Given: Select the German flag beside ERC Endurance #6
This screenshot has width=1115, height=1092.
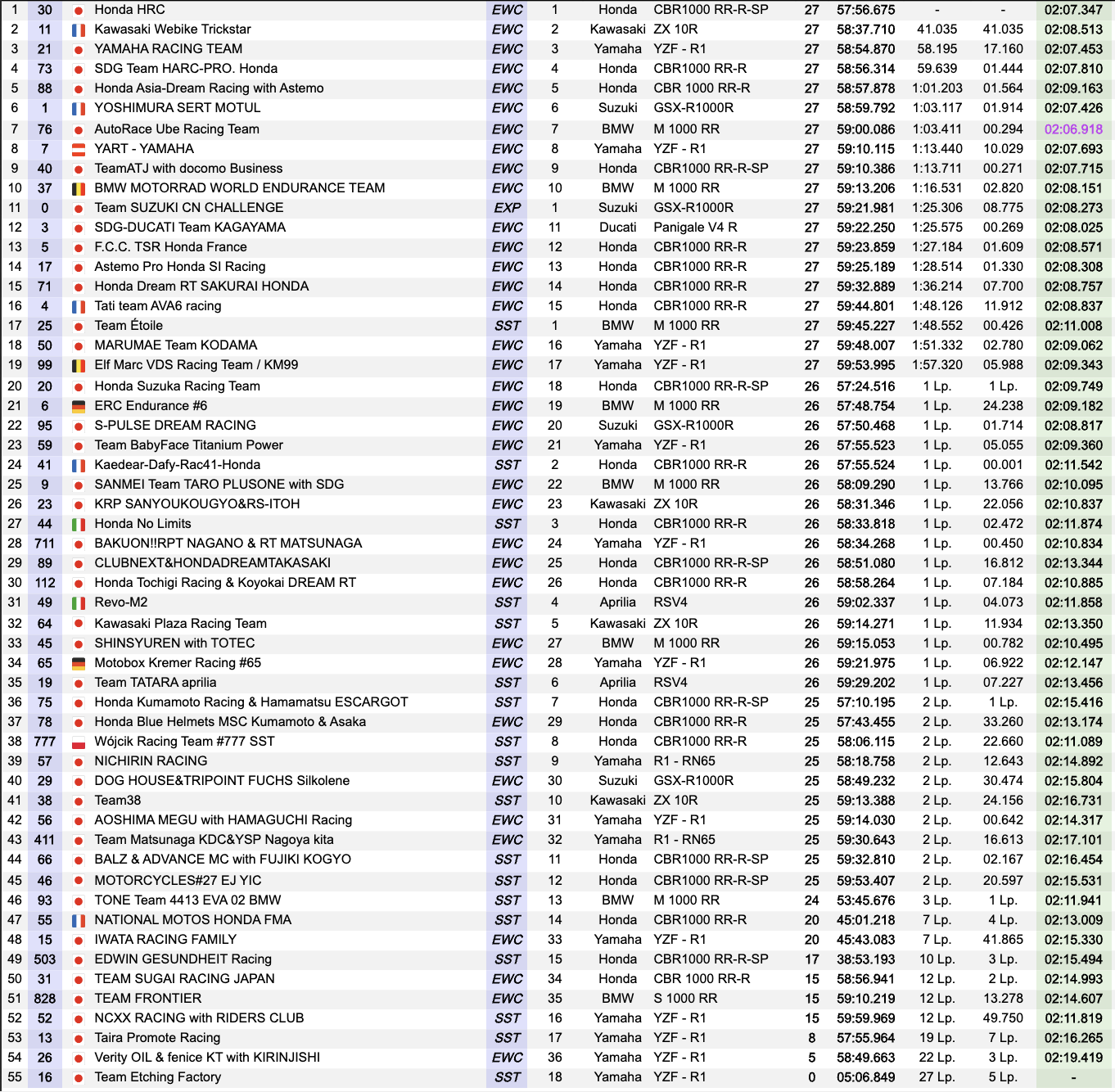Looking at the screenshot, I should click(x=79, y=407).
